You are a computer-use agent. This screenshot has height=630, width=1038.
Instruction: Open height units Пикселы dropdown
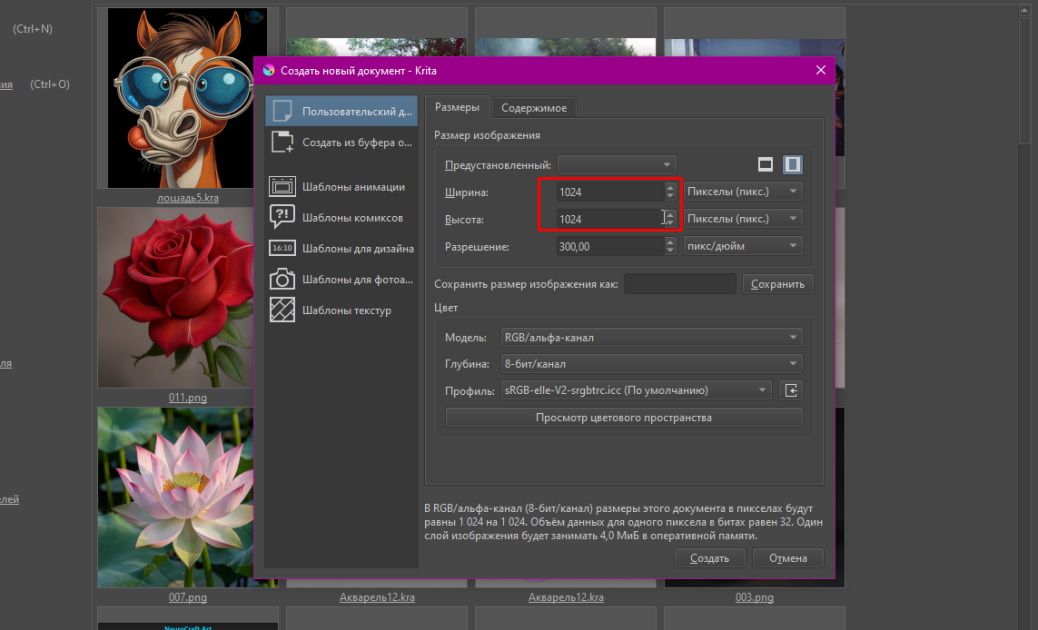coord(743,218)
